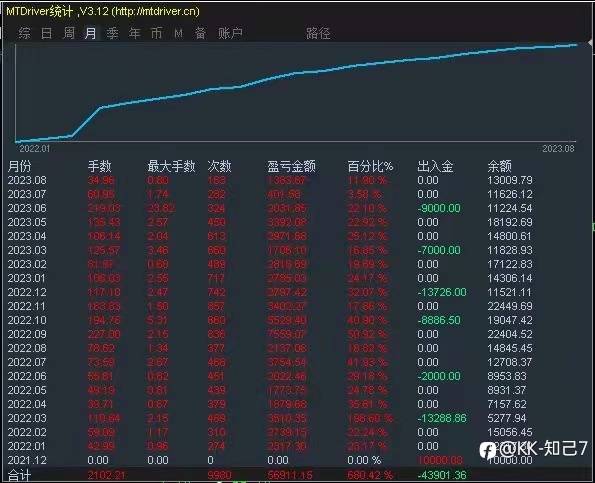
Task: Open the 备 notes tab
Action: tap(200, 33)
